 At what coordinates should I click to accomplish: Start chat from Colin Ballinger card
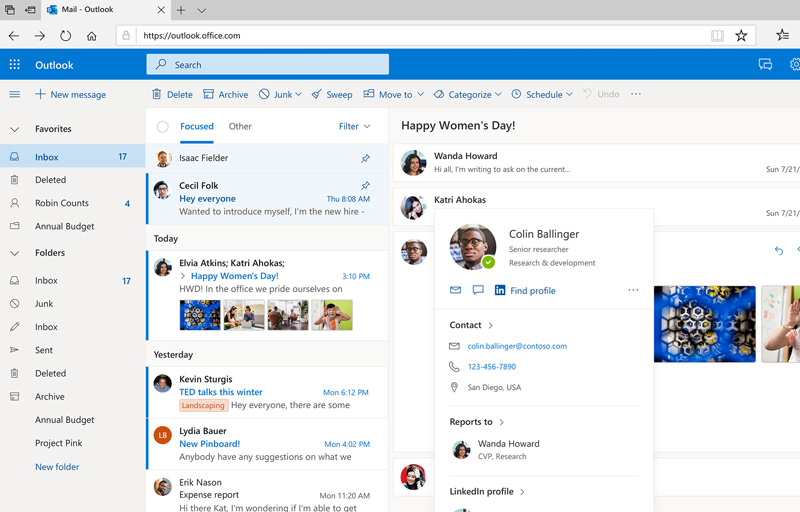[478, 290]
